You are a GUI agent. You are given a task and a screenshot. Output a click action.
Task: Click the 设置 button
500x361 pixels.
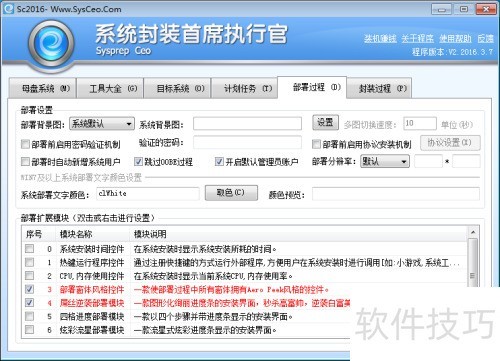[x=325, y=123]
